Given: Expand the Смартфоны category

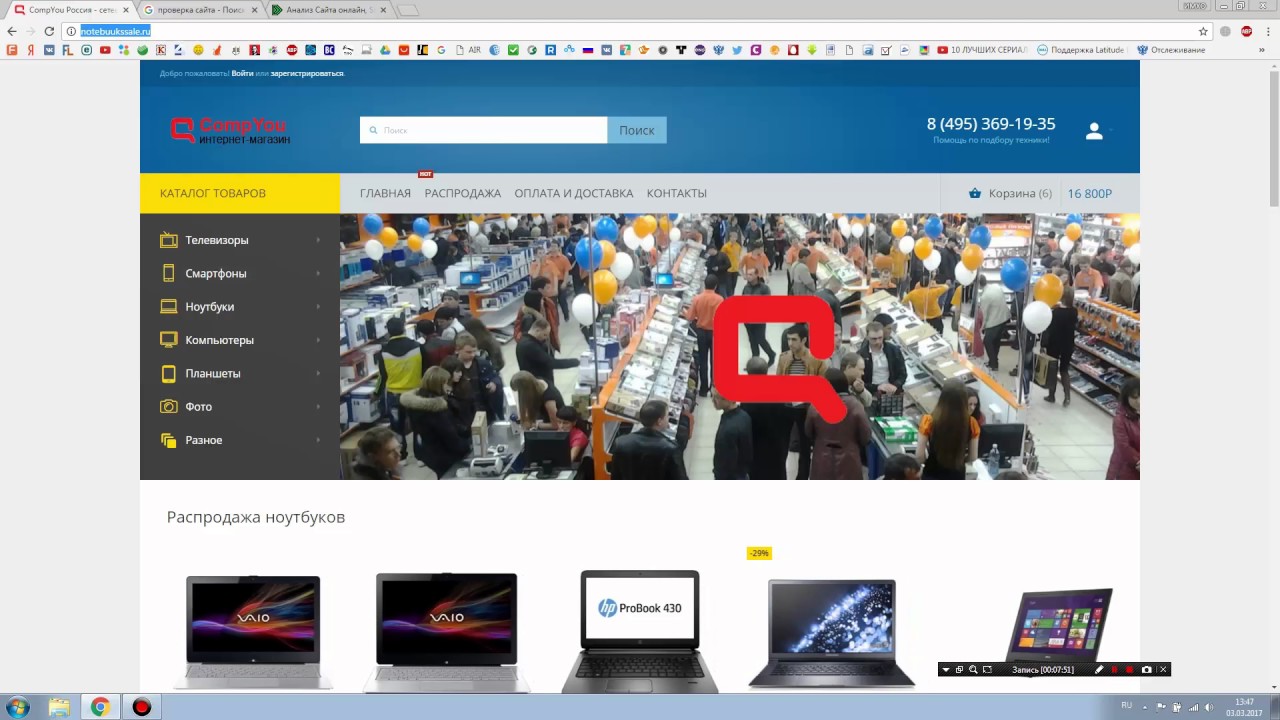Looking at the screenshot, I should pyautogui.click(x=240, y=273).
